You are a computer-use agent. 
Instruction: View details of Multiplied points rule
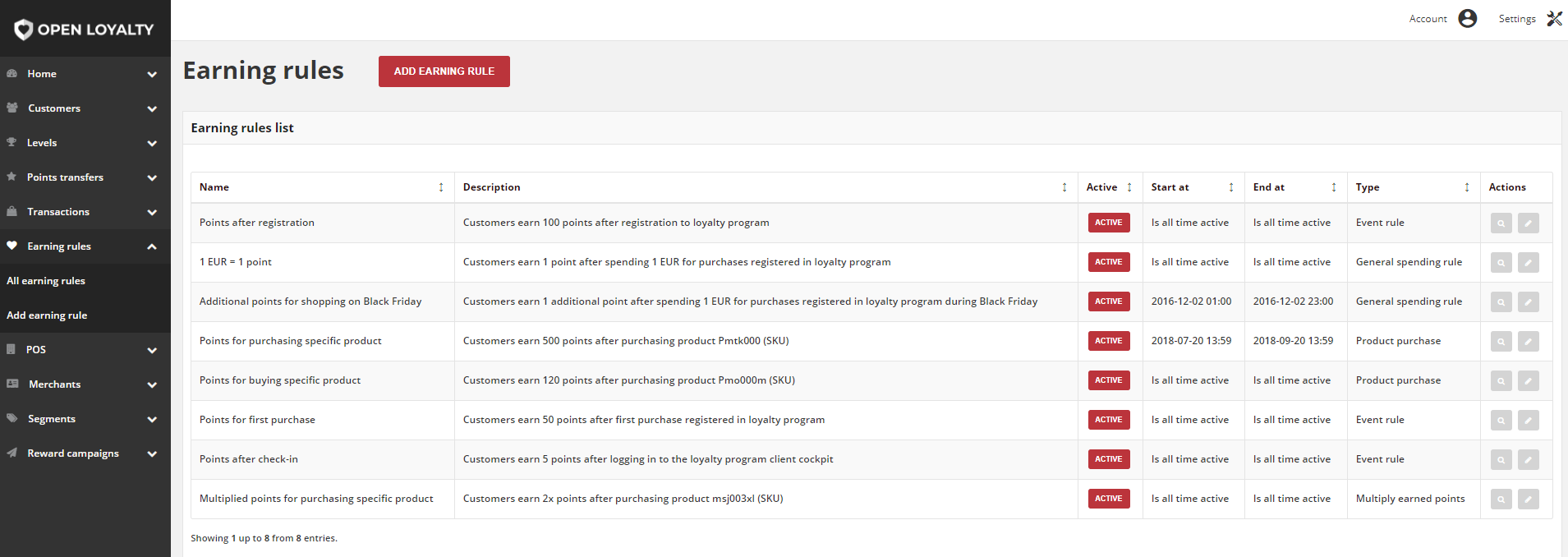click(x=1501, y=499)
